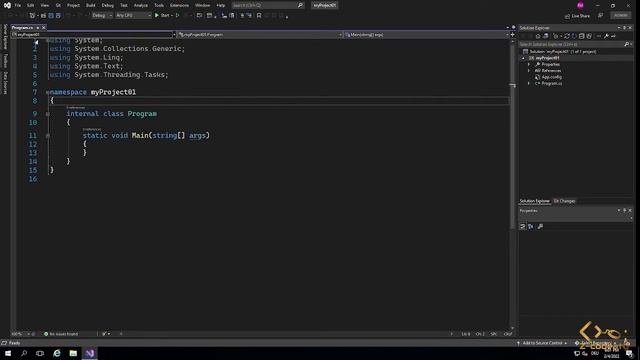Click Categorized icon in Properties panel

click(x=522, y=227)
